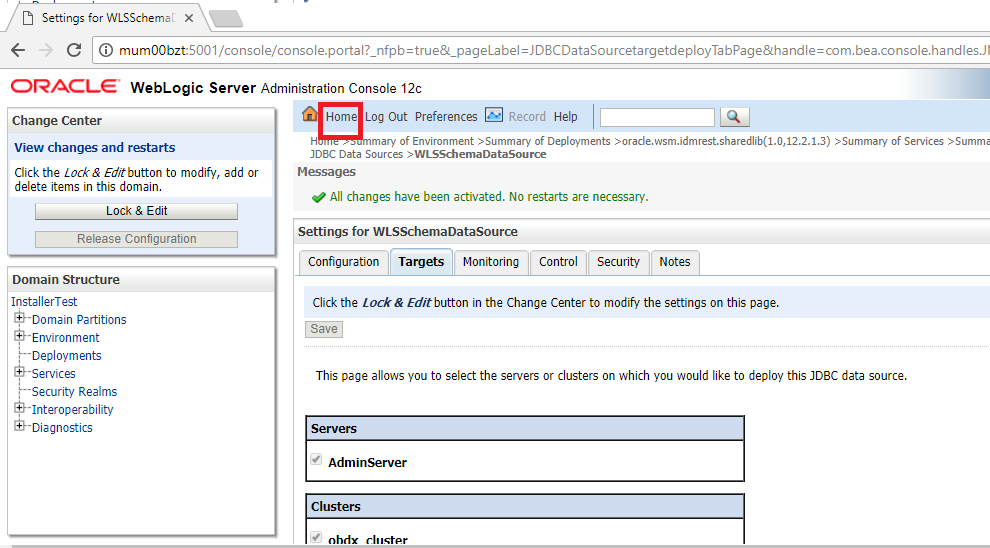Expand Services tree node

click(x=20, y=371)
